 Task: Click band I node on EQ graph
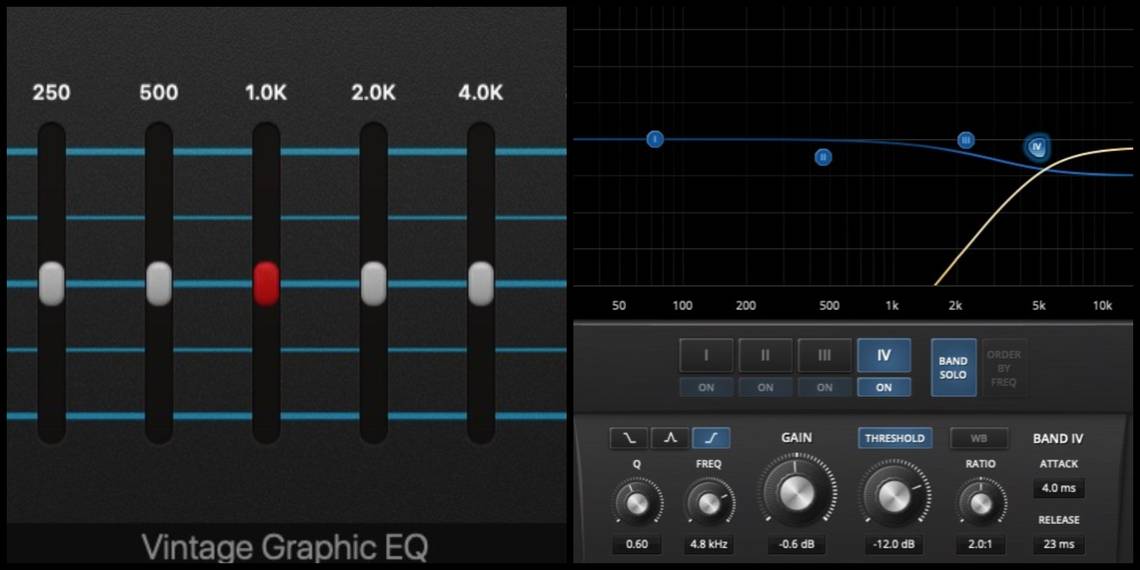point(655,139)
